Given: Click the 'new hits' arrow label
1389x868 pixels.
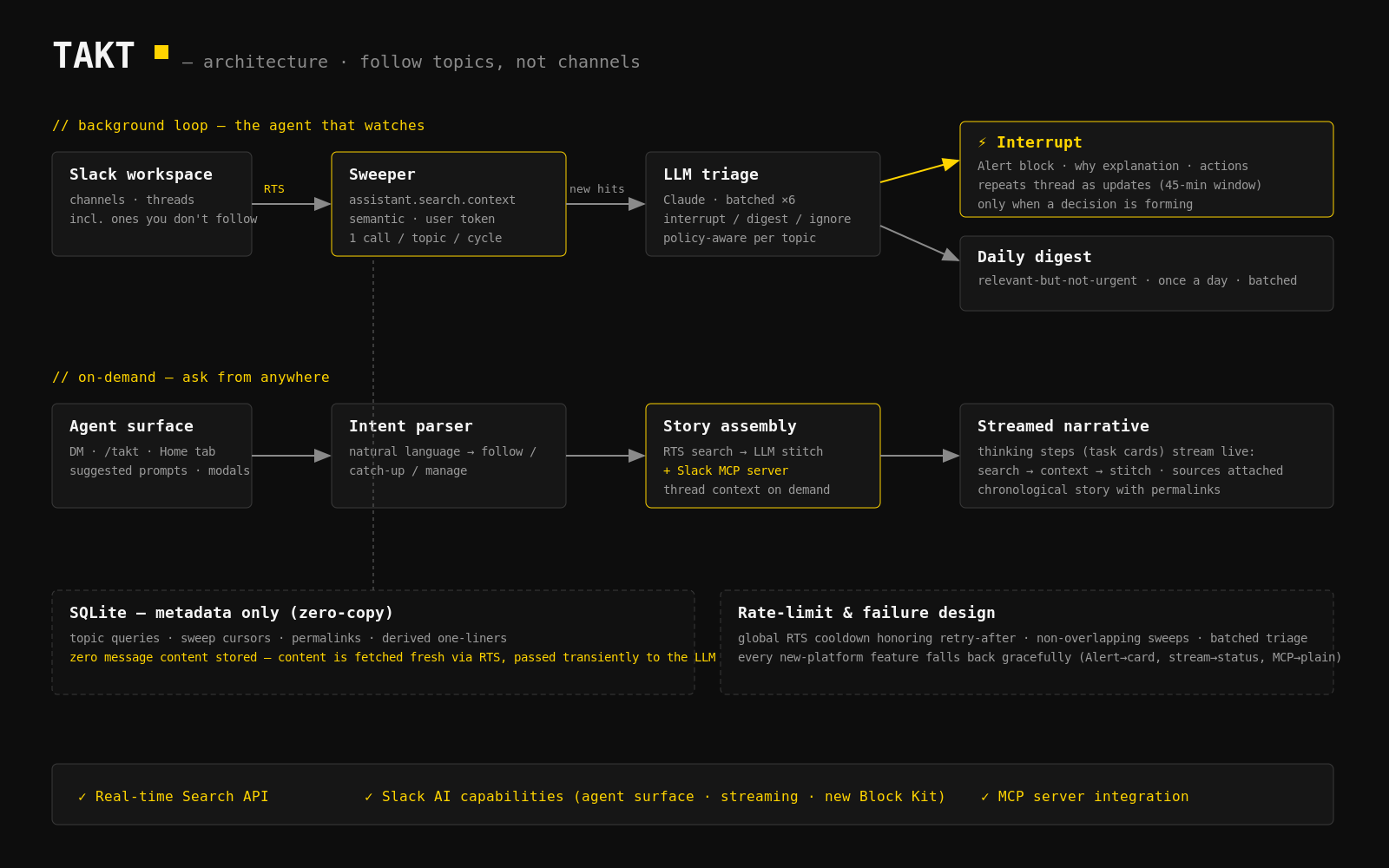Looking at the screenshot, I should pyautogui.click(x=597, y=189).
